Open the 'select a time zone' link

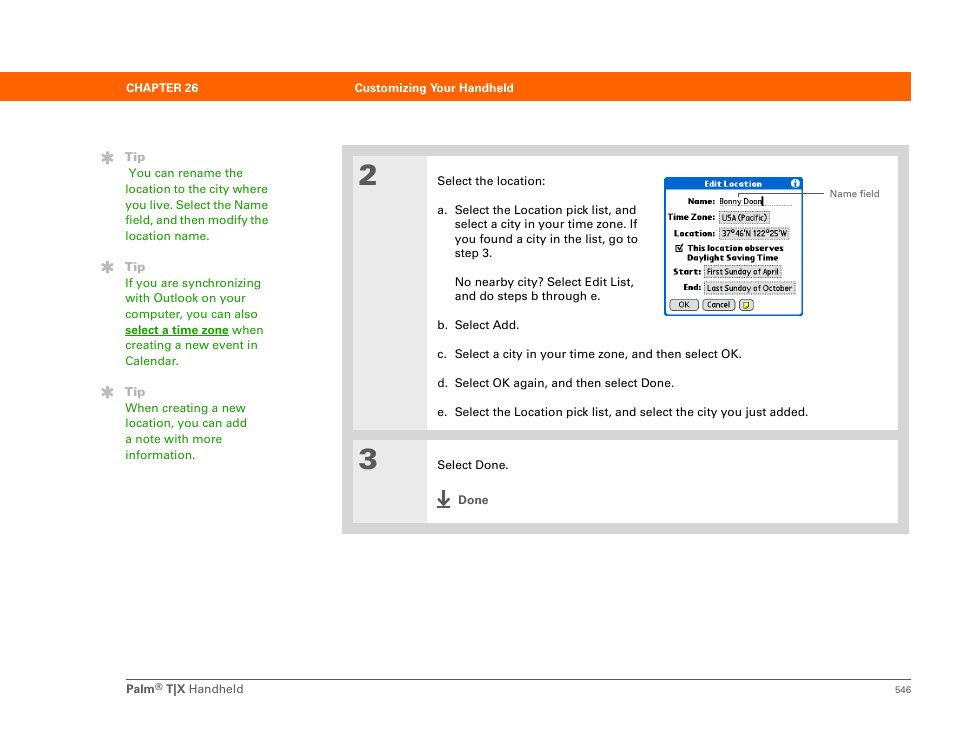tap(177, 330)
